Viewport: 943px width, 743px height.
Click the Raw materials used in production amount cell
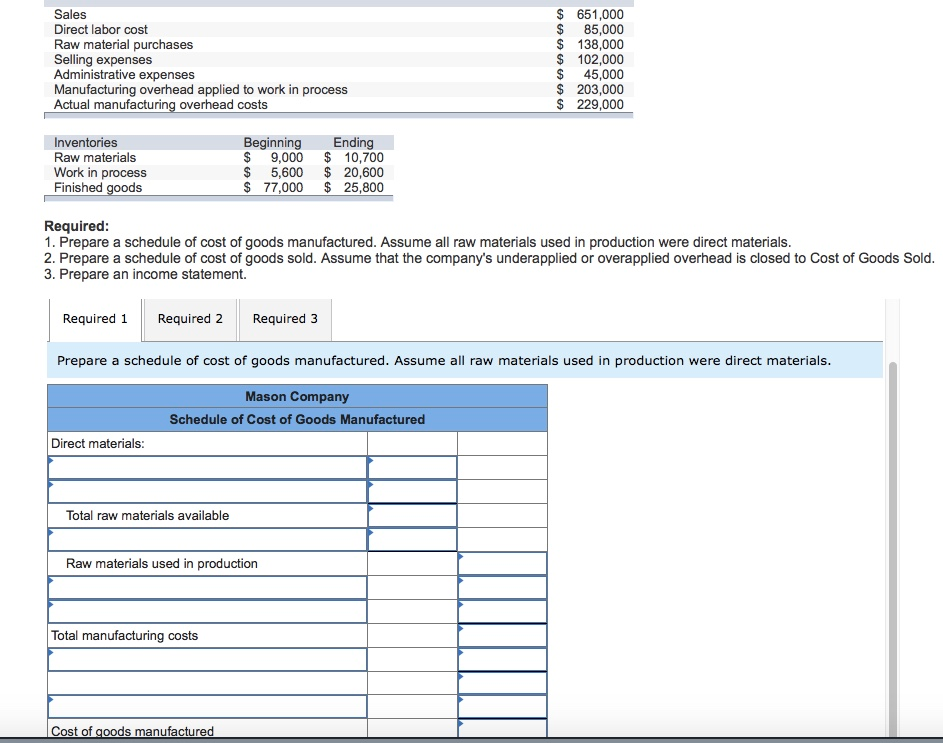point(500,563)
